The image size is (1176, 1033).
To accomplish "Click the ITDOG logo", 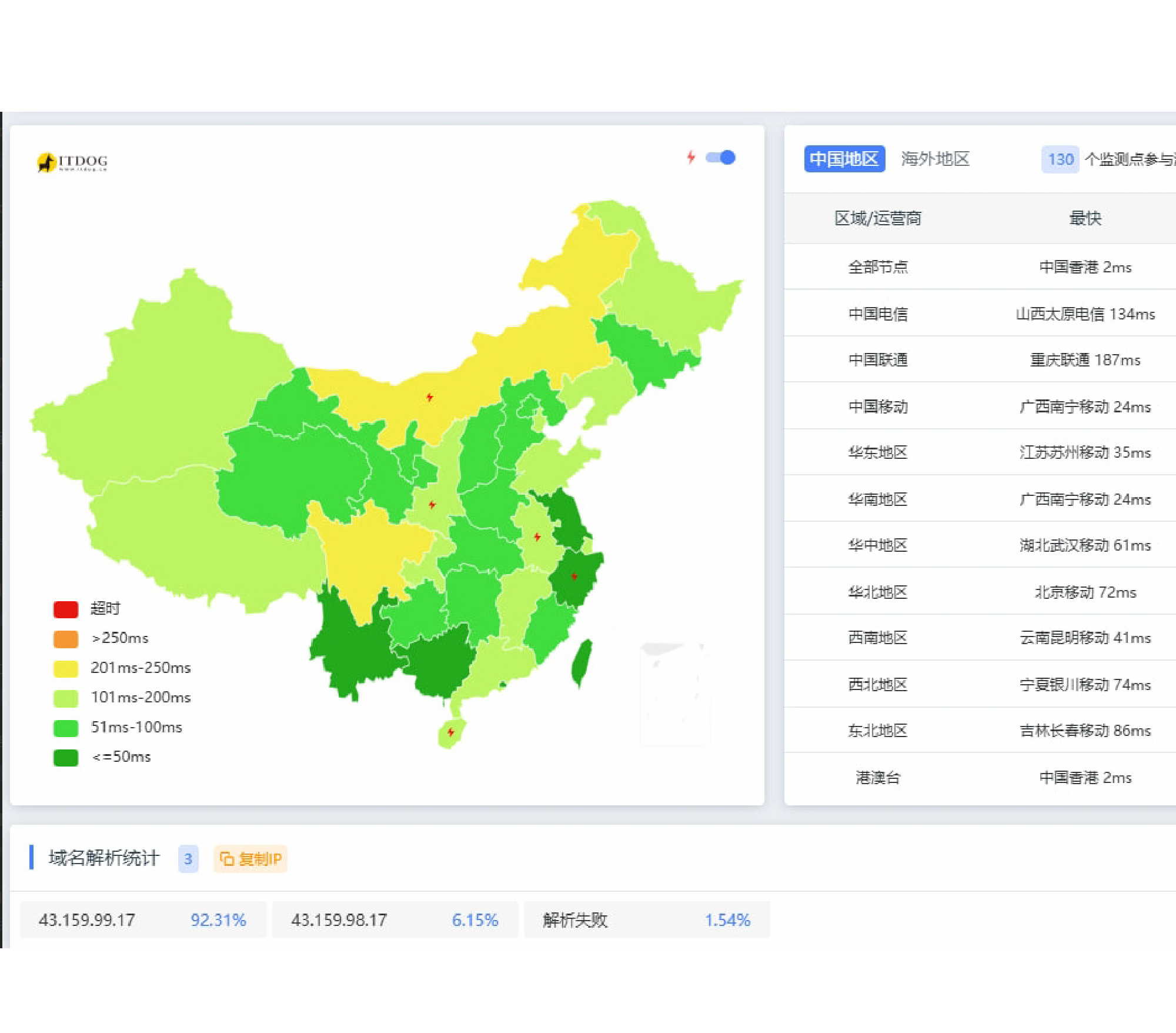I will pos(72,162).
